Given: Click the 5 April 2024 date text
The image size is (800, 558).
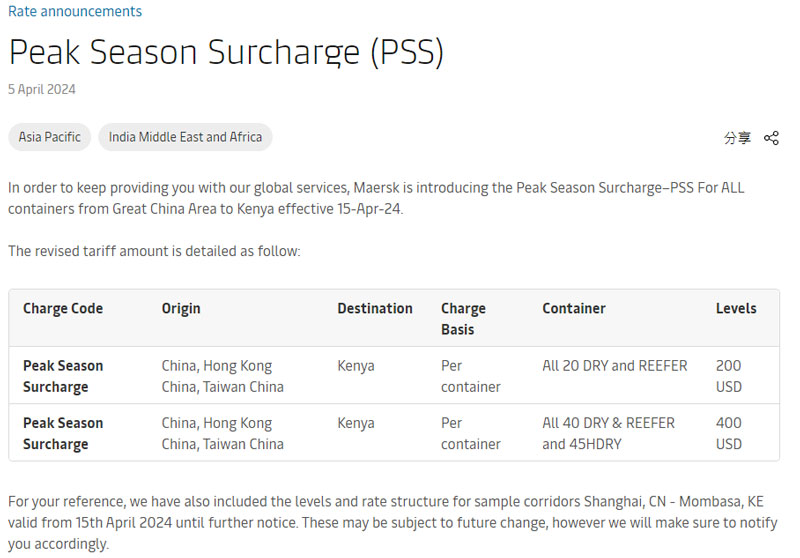Looking at the screenshot, I should 42,89.
